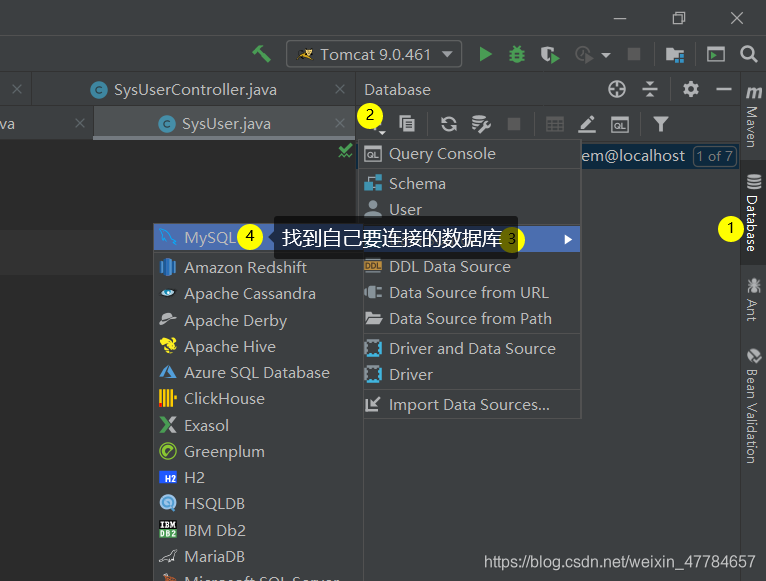
Task: Open query console icon in Database toolbar
Action: (x=619, y=125)
